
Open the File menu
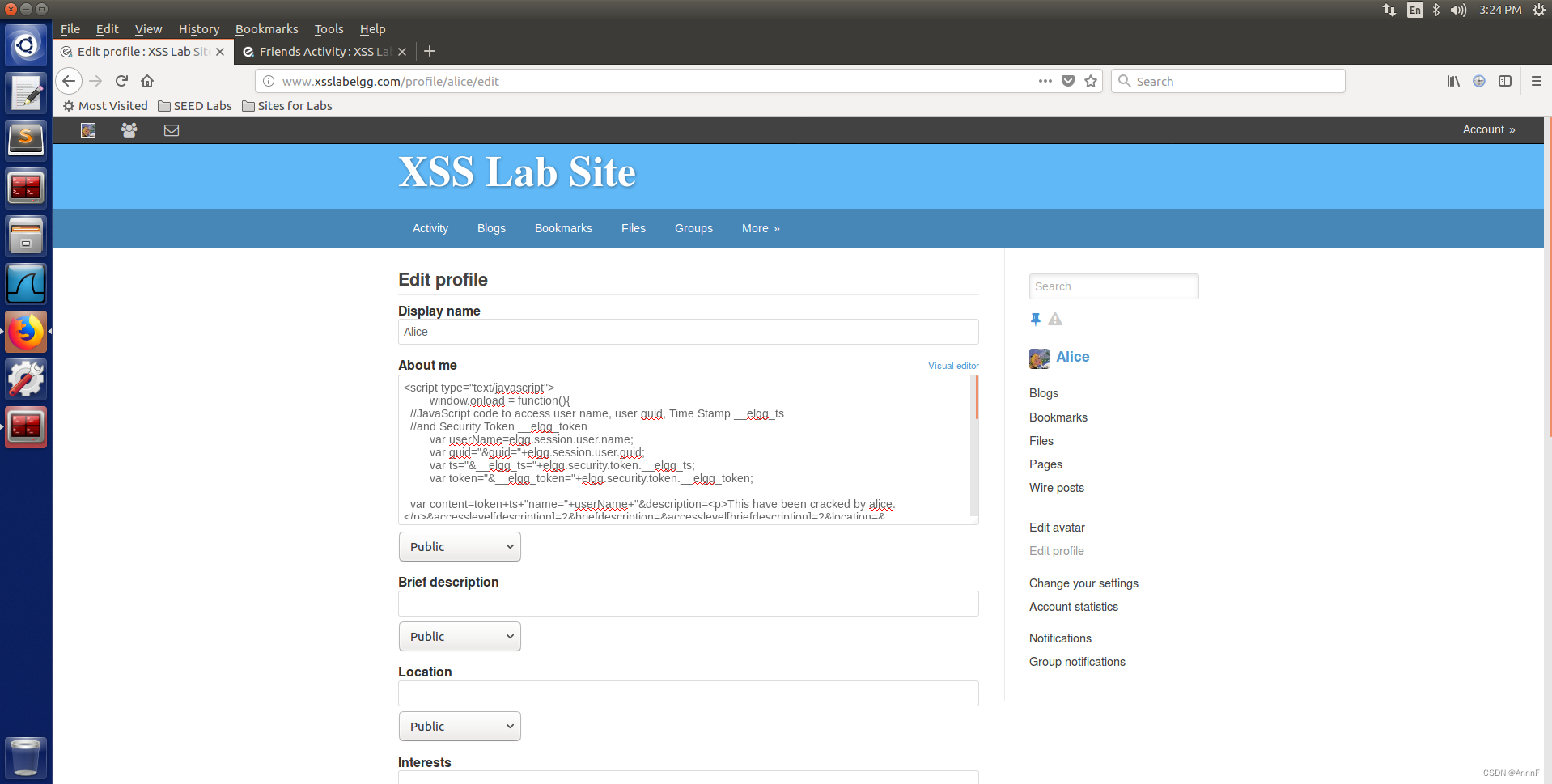coord(70,29)
